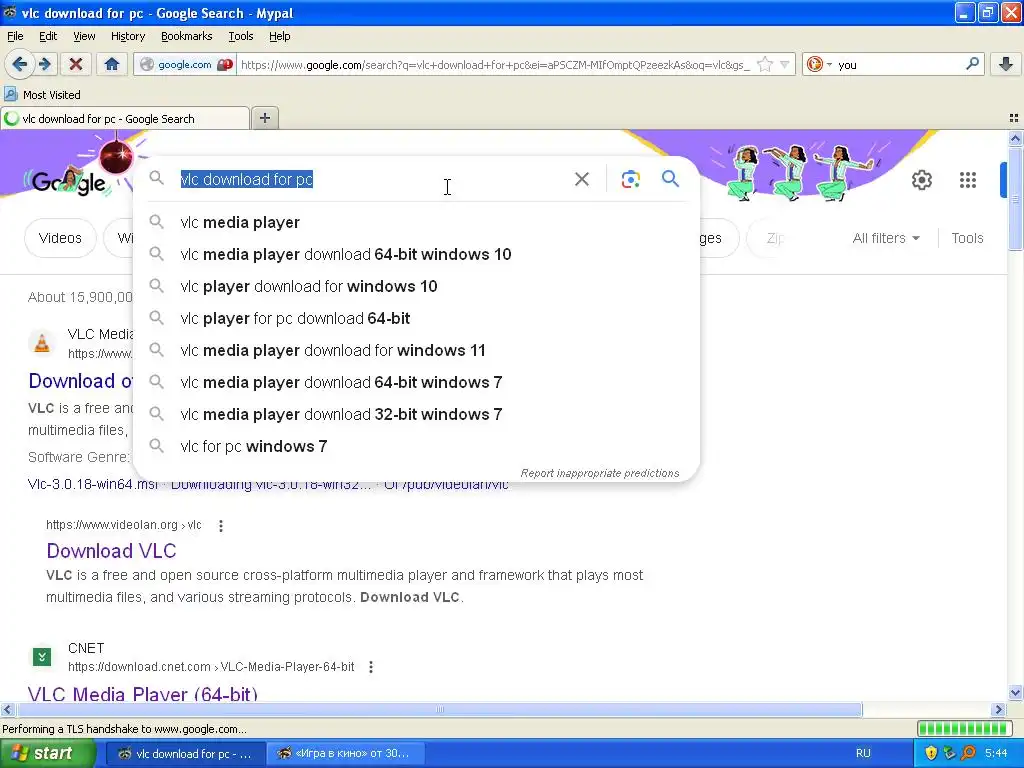The width and height of the screenshot is (1024, 768).
Task: Open Google settings gear icon
Action: click(x=921, y=180)
